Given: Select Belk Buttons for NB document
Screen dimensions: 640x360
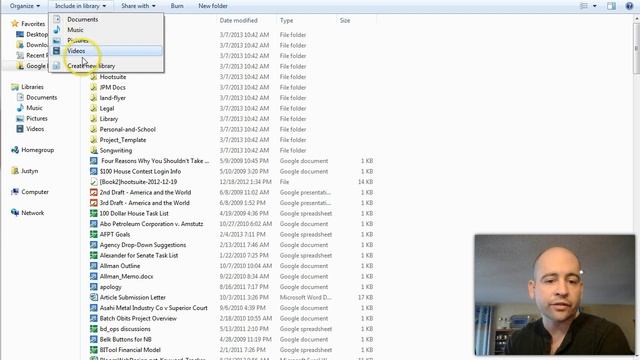Looking at the screenshot, I should click(125, 340).
